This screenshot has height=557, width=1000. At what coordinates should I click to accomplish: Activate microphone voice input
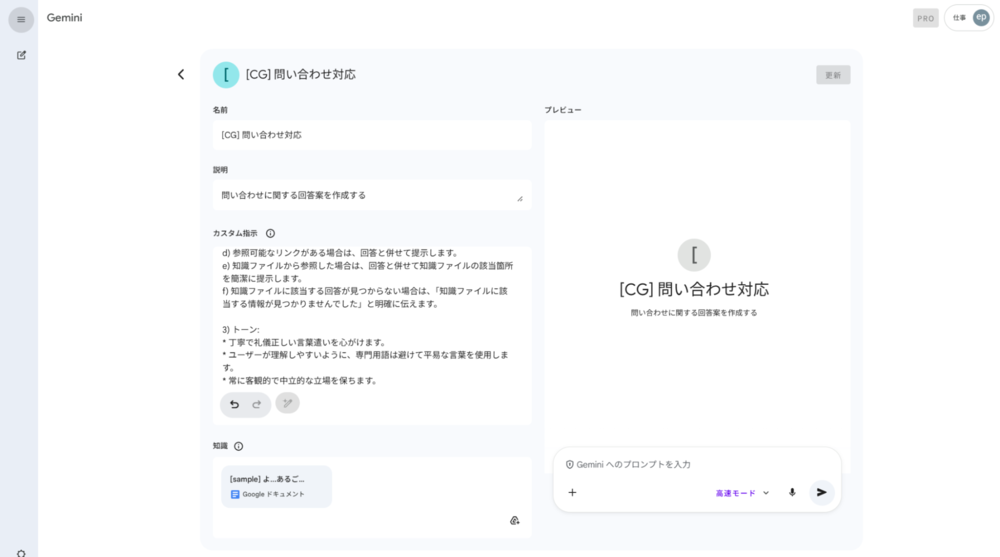[792, 493]
